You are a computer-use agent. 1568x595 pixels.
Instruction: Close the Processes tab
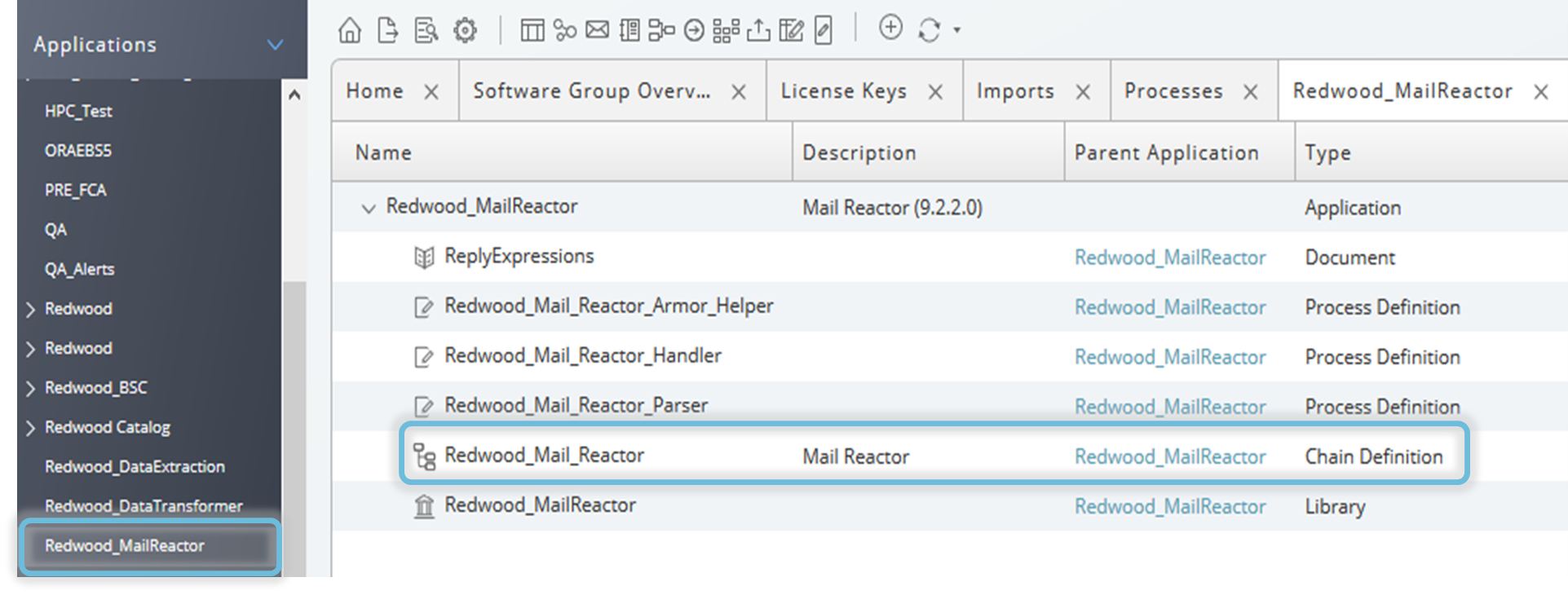1250,92
